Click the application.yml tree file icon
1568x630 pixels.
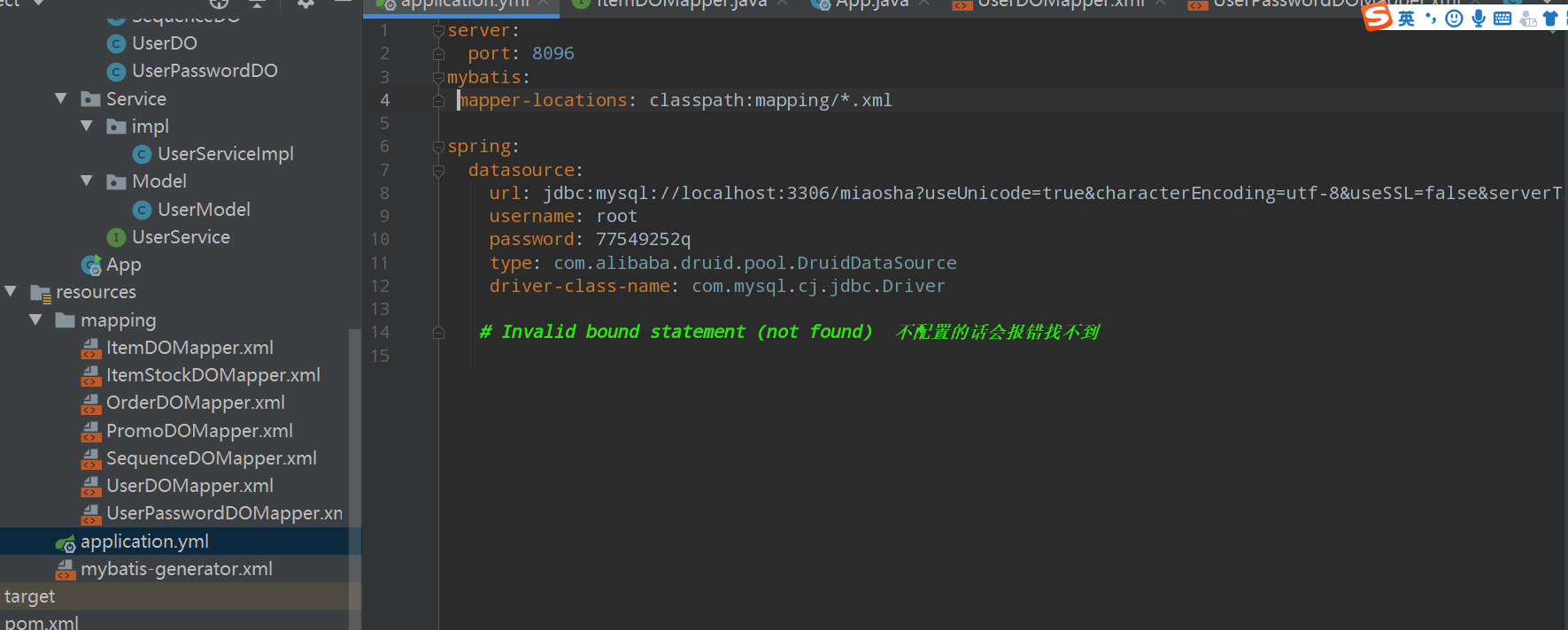(66, 542)
